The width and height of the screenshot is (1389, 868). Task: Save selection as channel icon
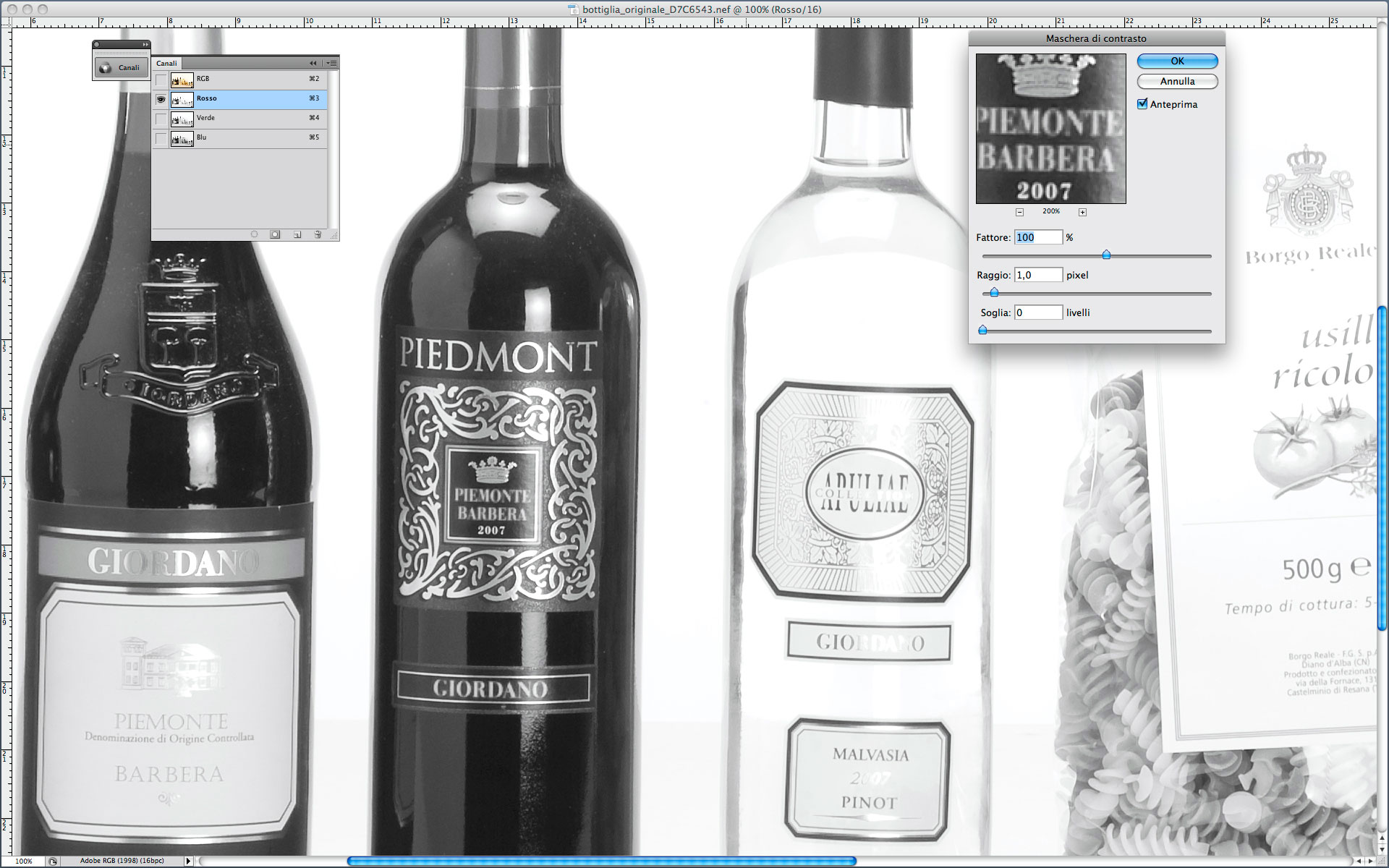tap(275, 234)
